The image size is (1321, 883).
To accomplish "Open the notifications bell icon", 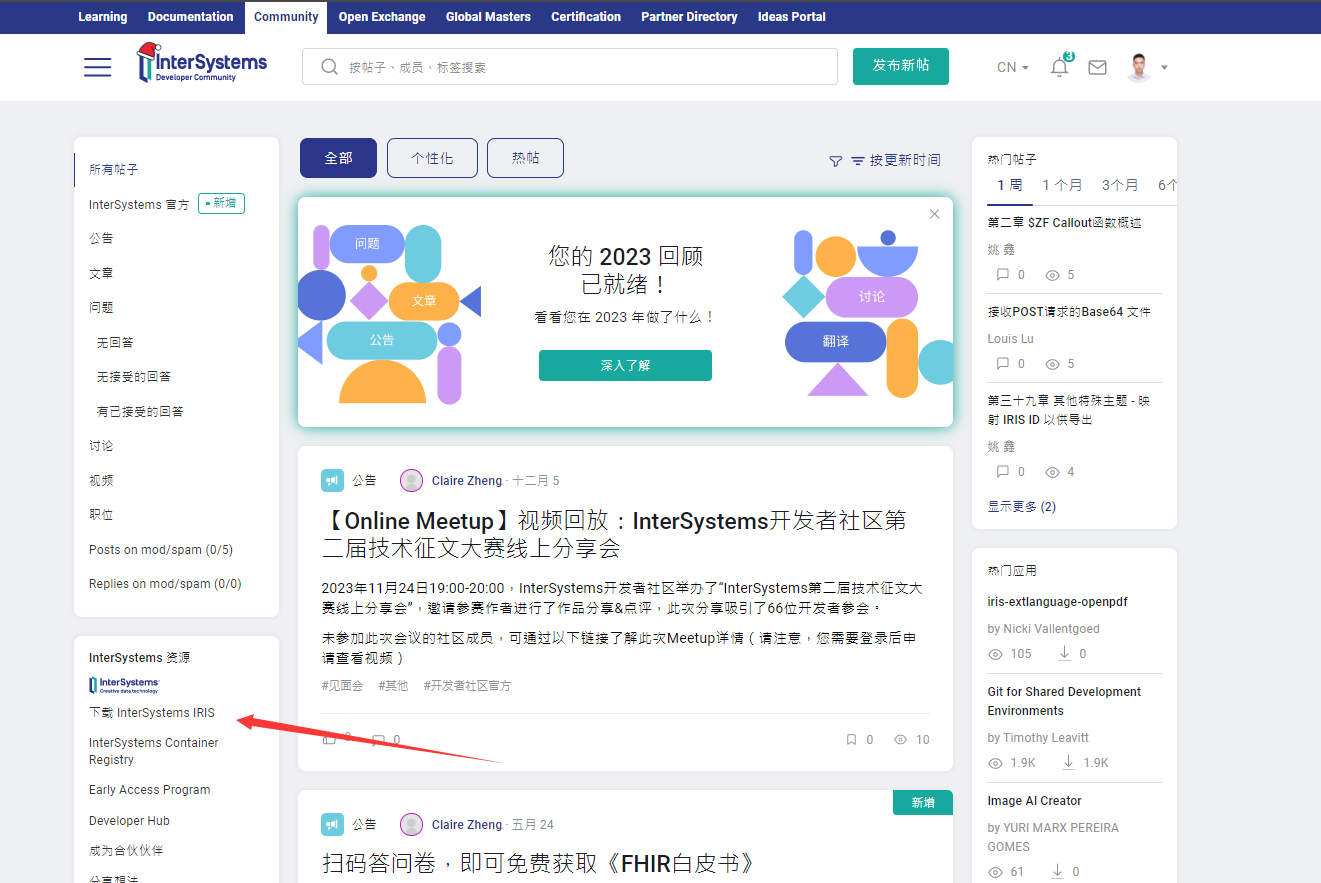I will point(1059,67).
